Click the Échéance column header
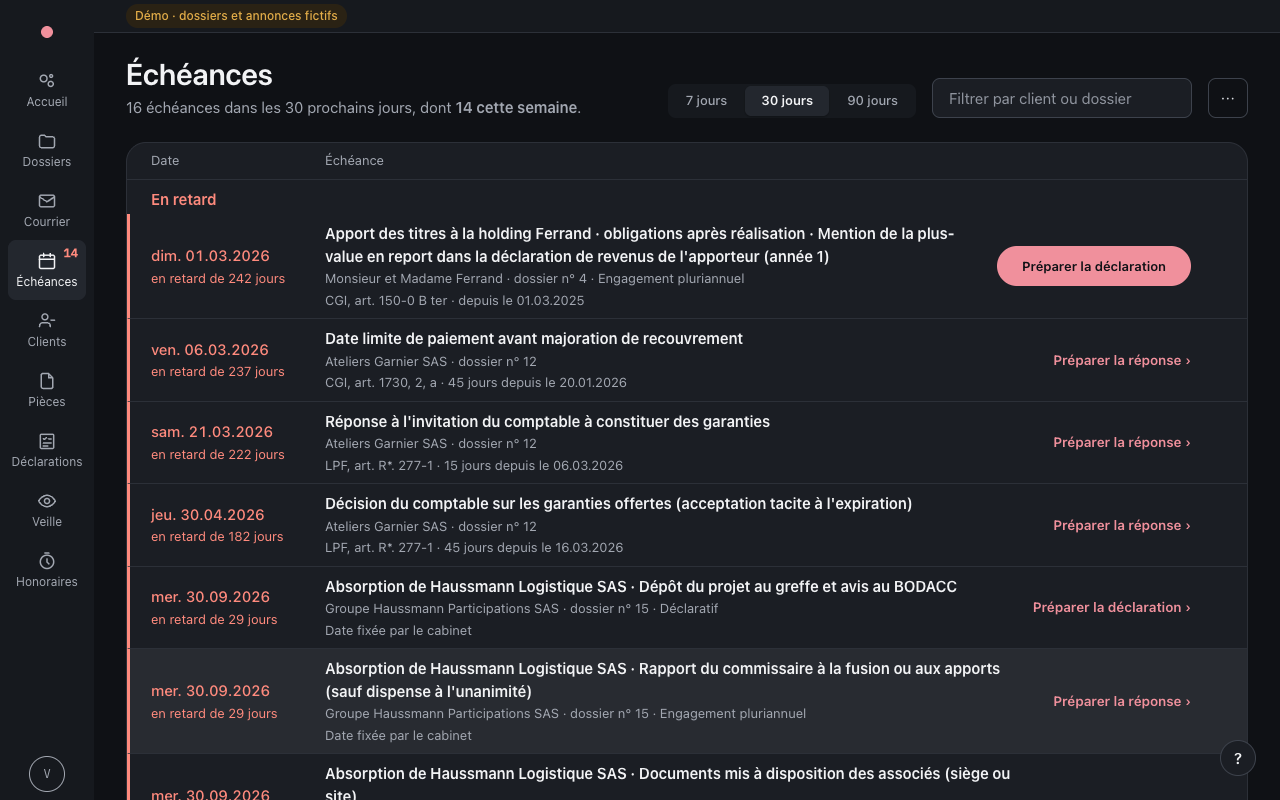Screen dimensions: 1280x800 [354, 160]
